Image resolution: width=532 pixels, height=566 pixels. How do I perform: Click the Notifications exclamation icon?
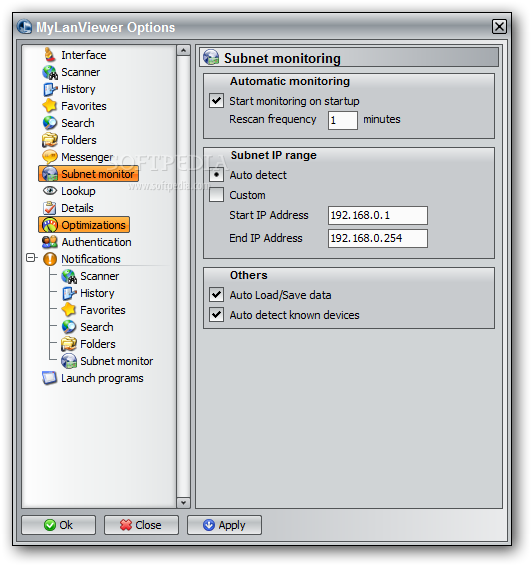tap(50, 259)
